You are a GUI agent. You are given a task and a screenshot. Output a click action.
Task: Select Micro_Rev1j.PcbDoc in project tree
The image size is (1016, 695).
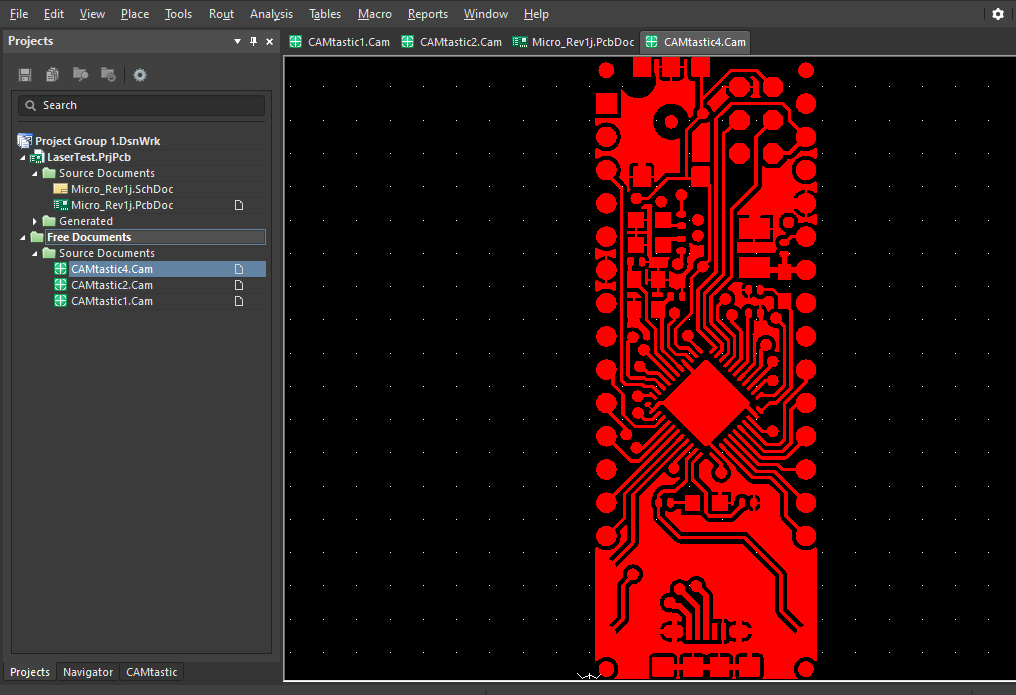[x=122, y=205]
